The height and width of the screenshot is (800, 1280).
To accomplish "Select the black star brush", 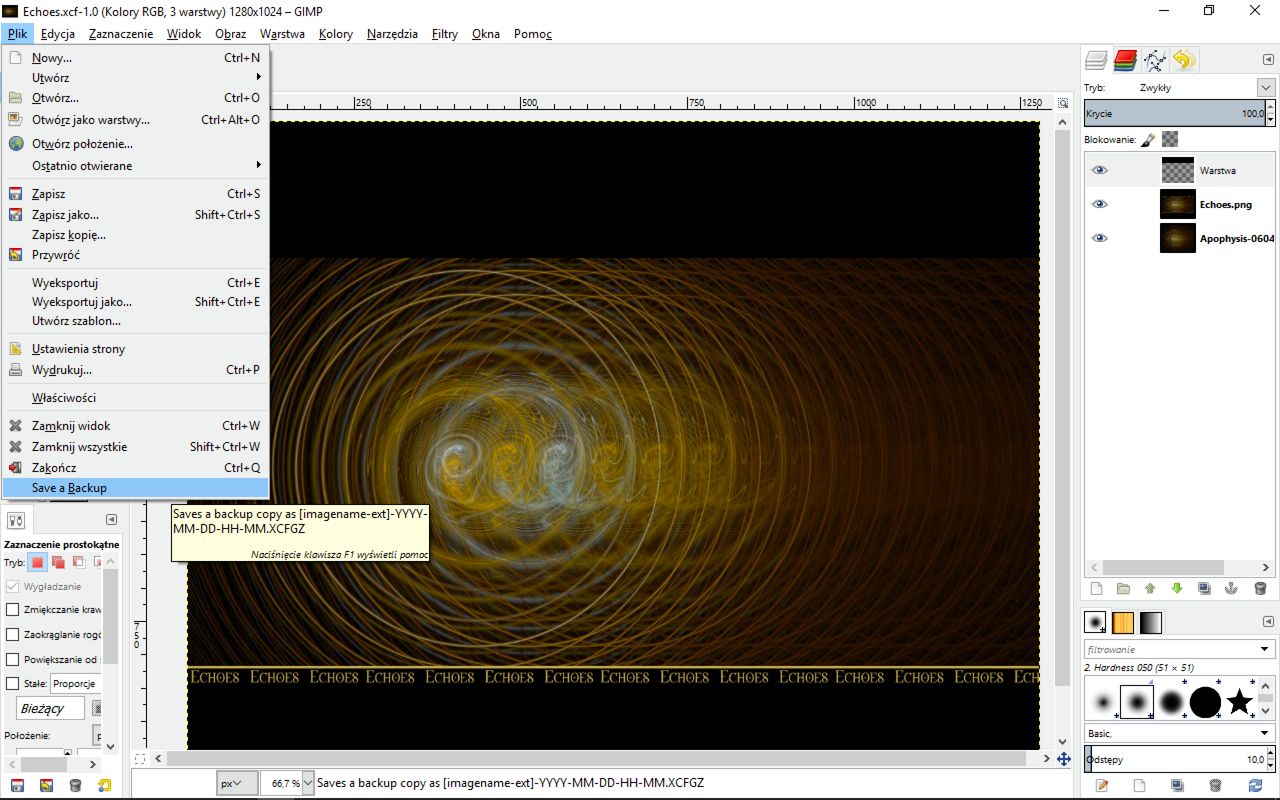I will (1240, 702).
